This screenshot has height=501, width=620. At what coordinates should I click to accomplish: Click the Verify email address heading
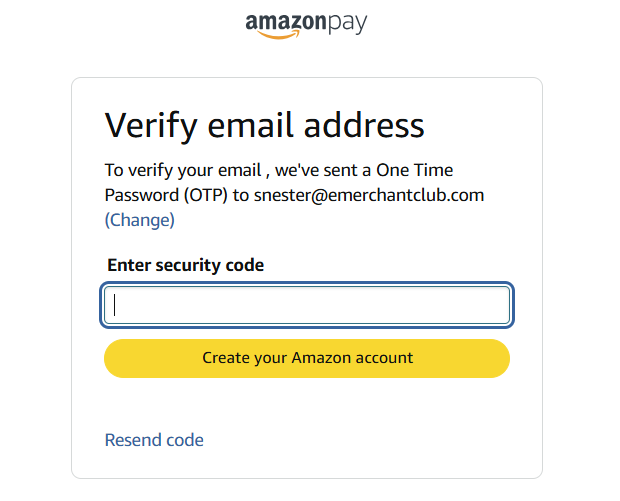pos(265,126)
